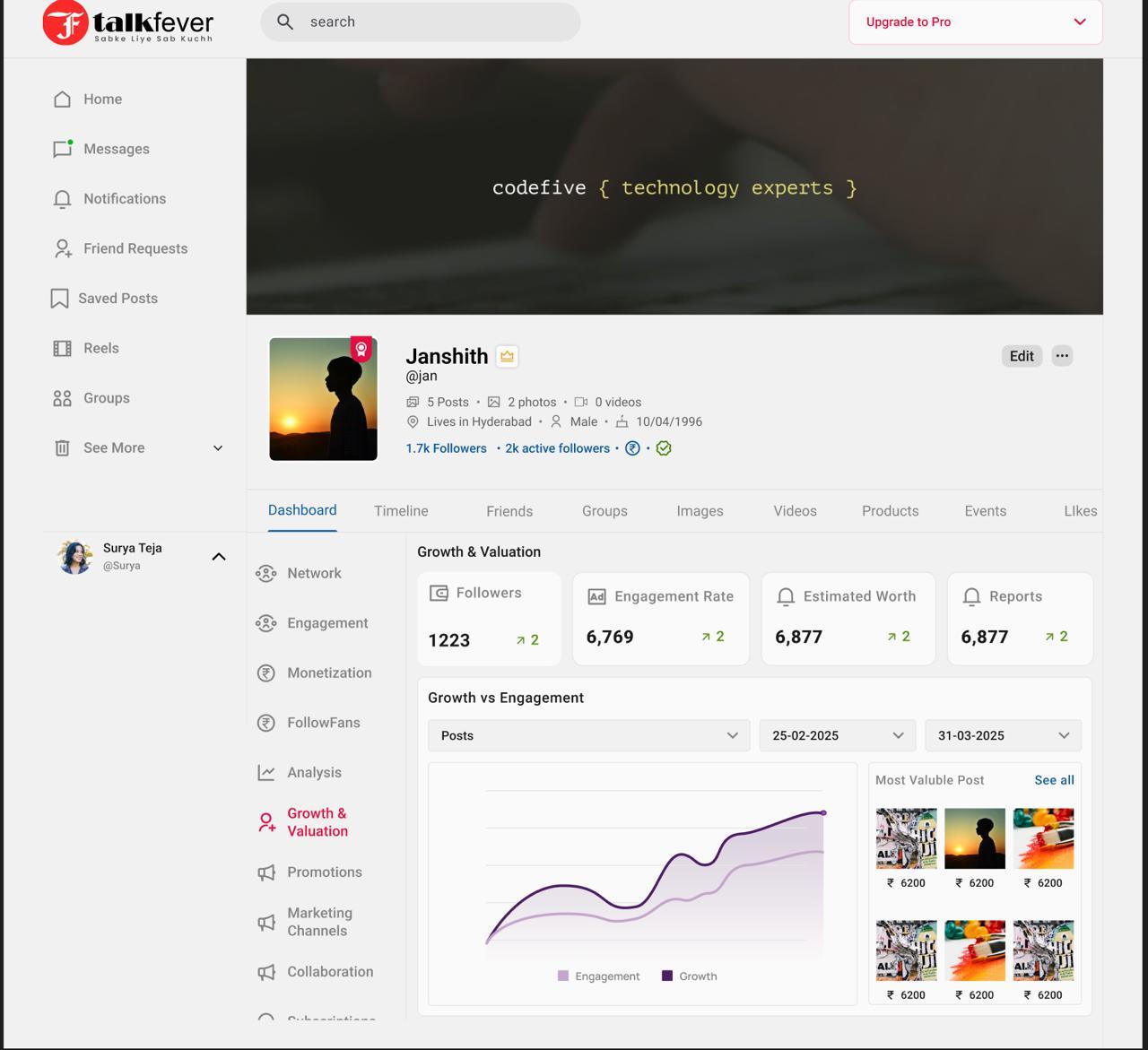
Task: Collapse the Surya Teja account panel
Action: pyautogui.click(x=218, y=557)
